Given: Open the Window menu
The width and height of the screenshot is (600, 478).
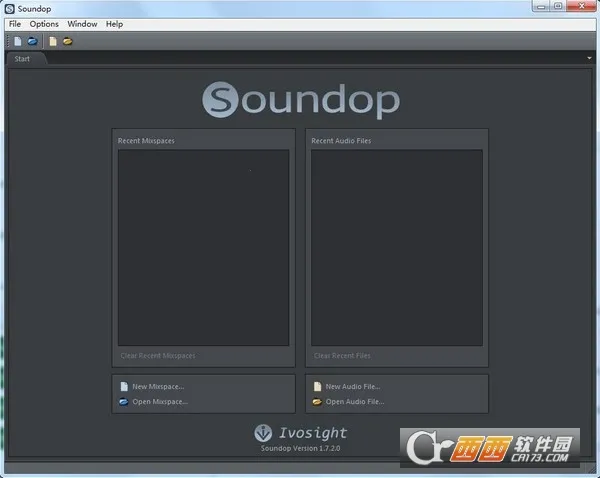Looking at the screenshot, I should click(x=82, y=24).
